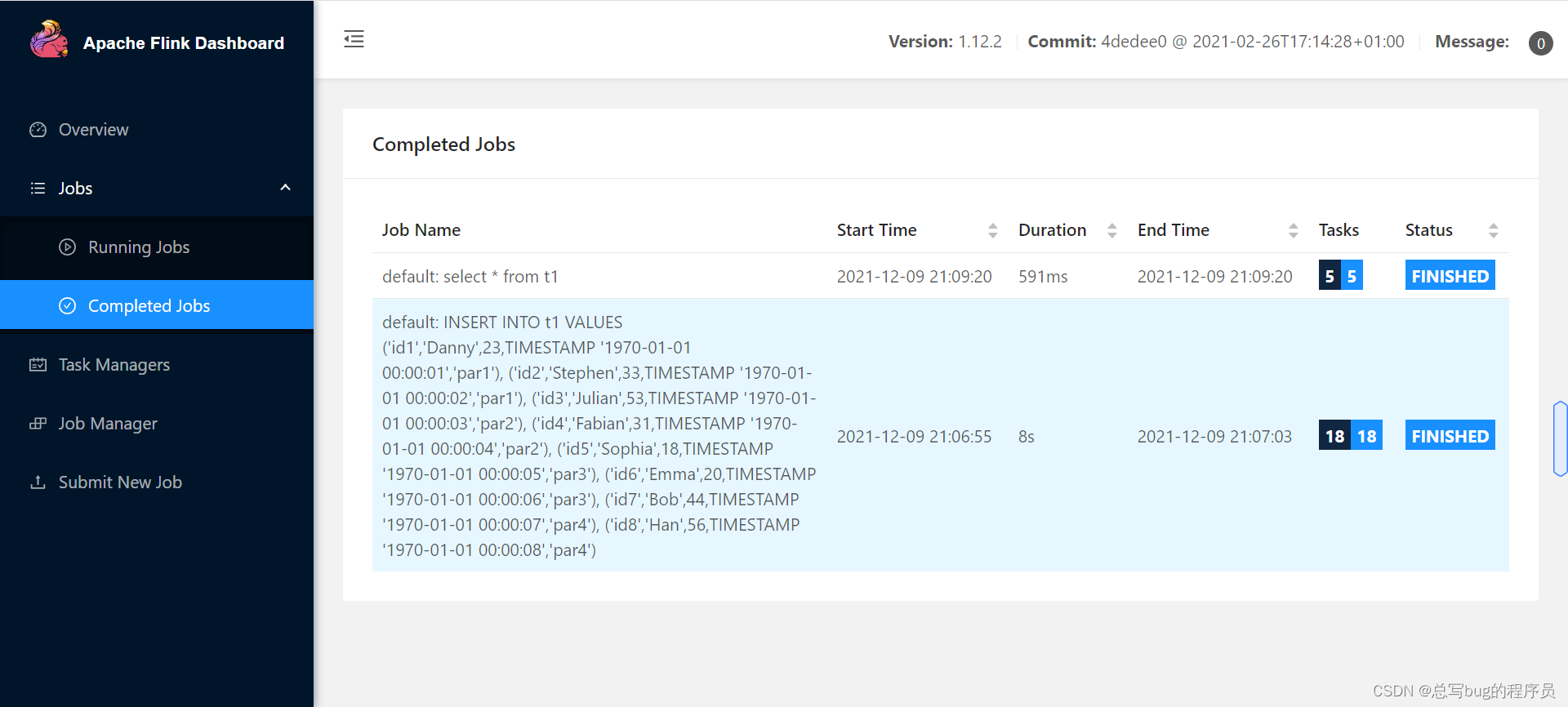Click FINISHED status of select job
This screenshot has width=1568, height=707.
pyautogui.click(x=1450, y=276)
